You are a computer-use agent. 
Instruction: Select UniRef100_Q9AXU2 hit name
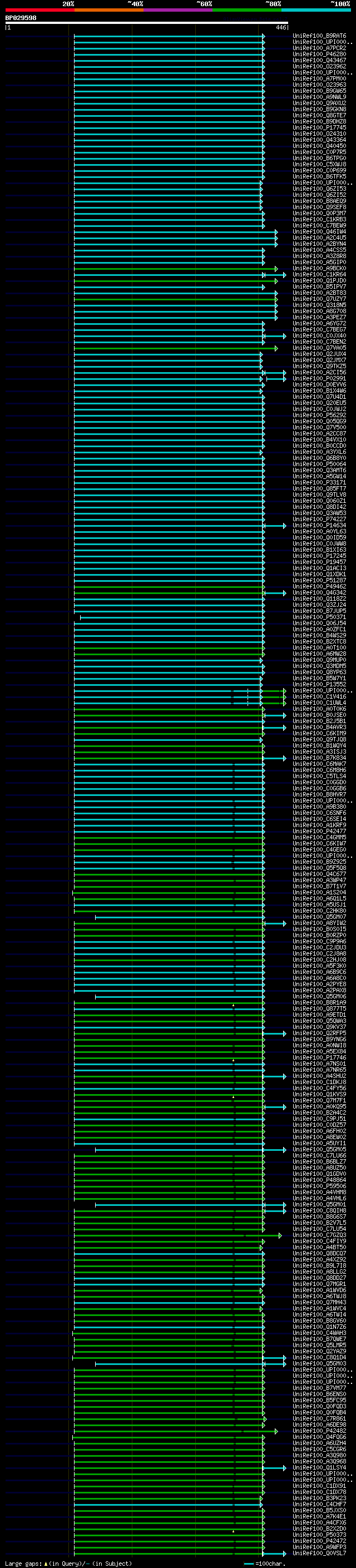(319, 103)
